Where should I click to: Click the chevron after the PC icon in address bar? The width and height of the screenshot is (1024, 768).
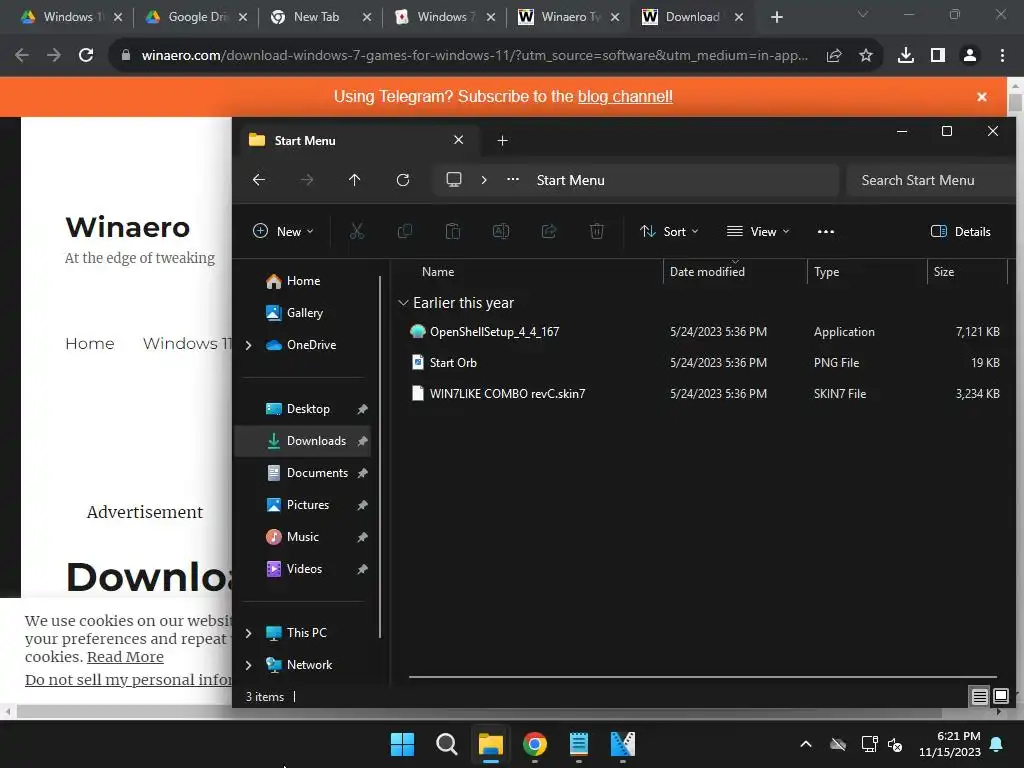pyautogui.click(x=484, y=180)
